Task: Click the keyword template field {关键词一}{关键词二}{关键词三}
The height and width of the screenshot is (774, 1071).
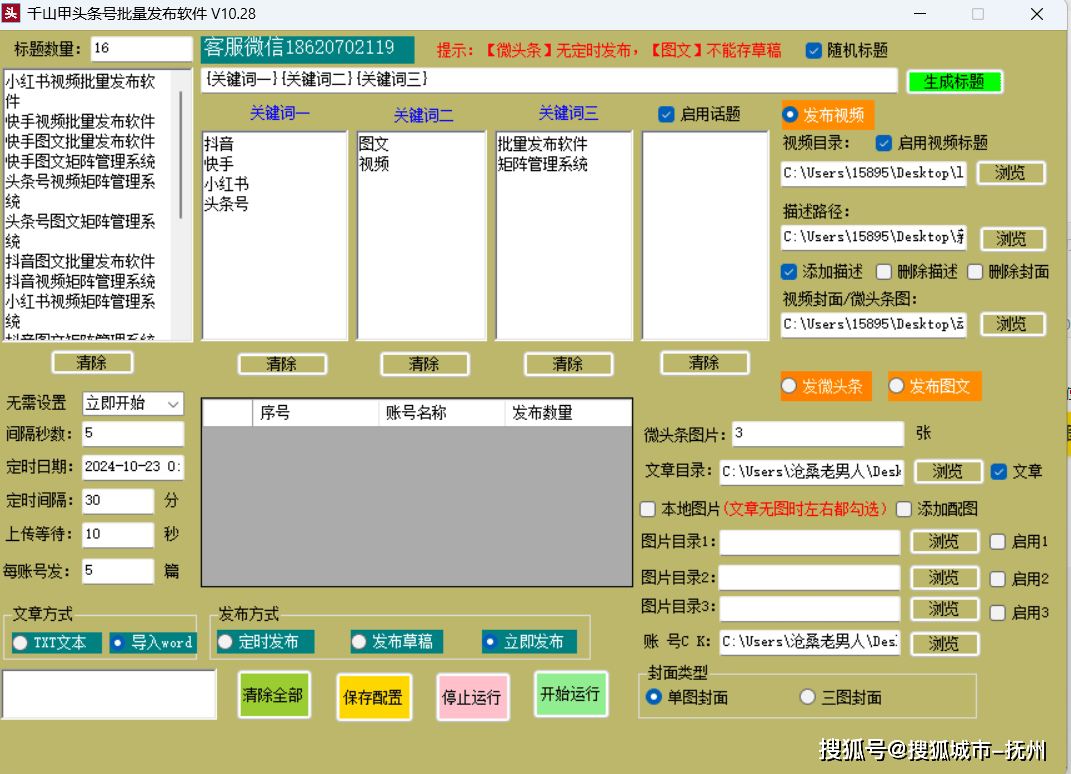Action: pos(549,80)
